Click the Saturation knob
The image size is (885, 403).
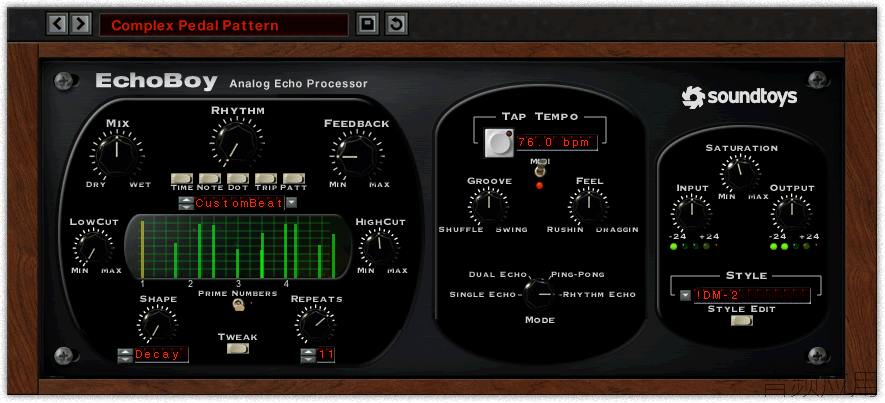pyautogui.click(x=740, y=173)
